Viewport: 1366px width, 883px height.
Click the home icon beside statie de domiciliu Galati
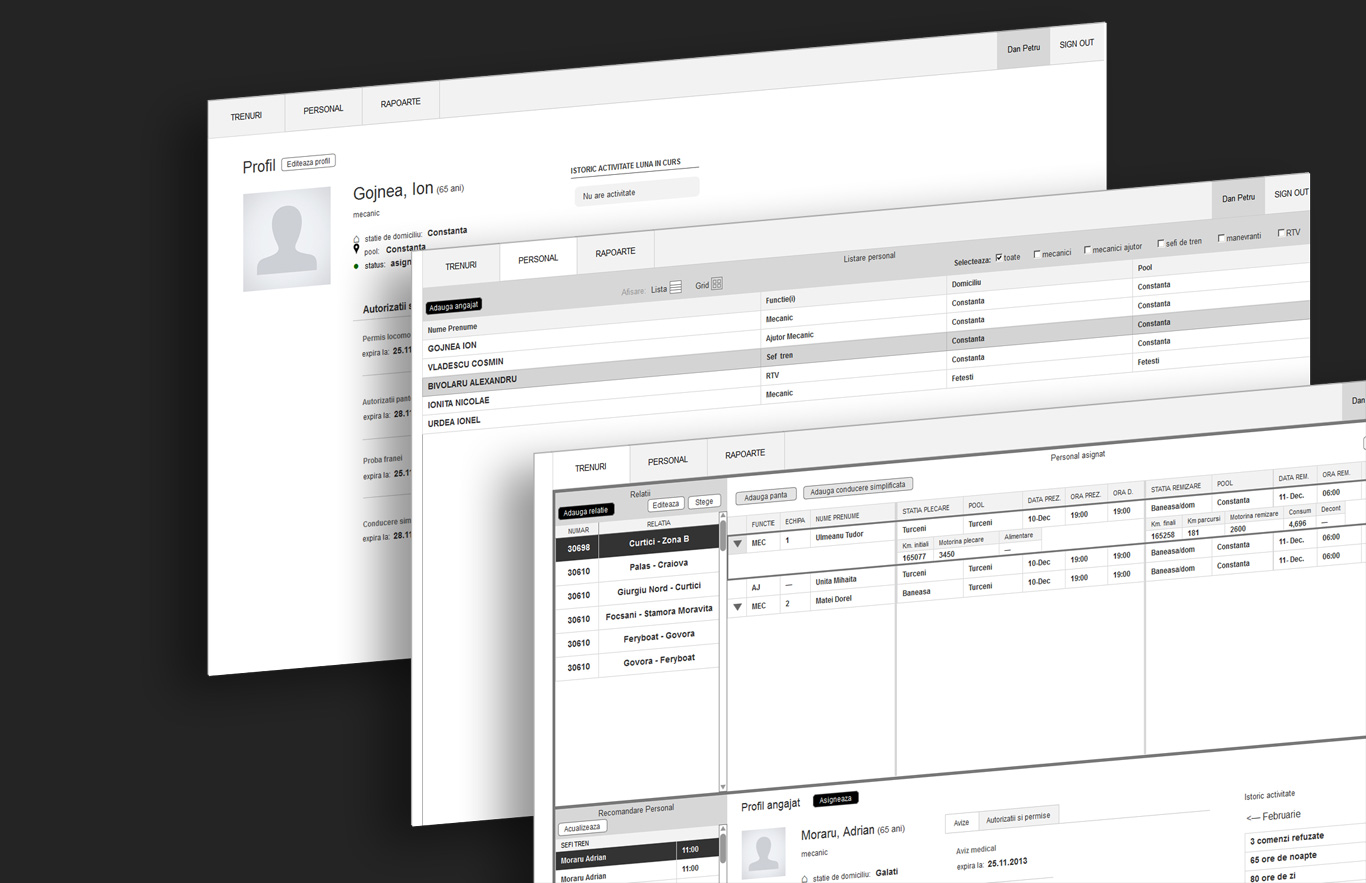point(804,878)
